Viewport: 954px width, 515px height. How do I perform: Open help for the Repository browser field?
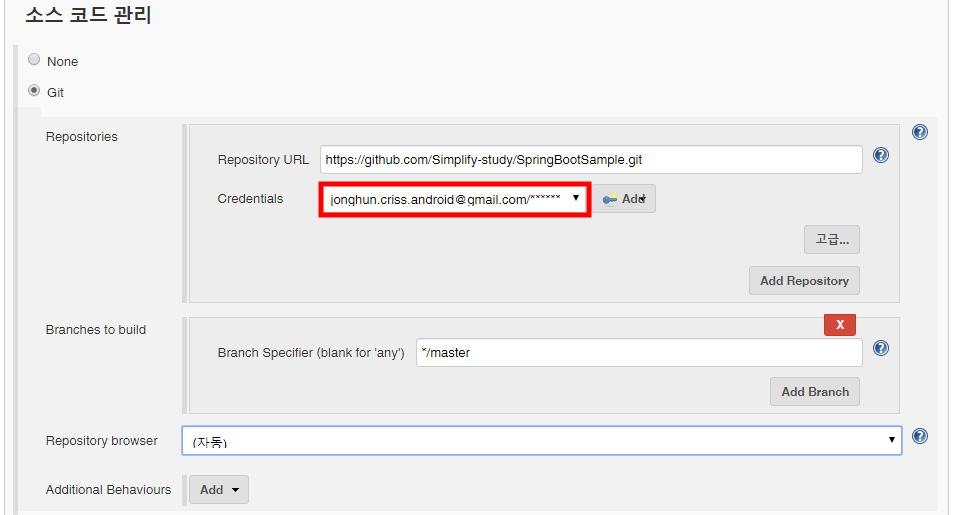[x=919, y=436]
